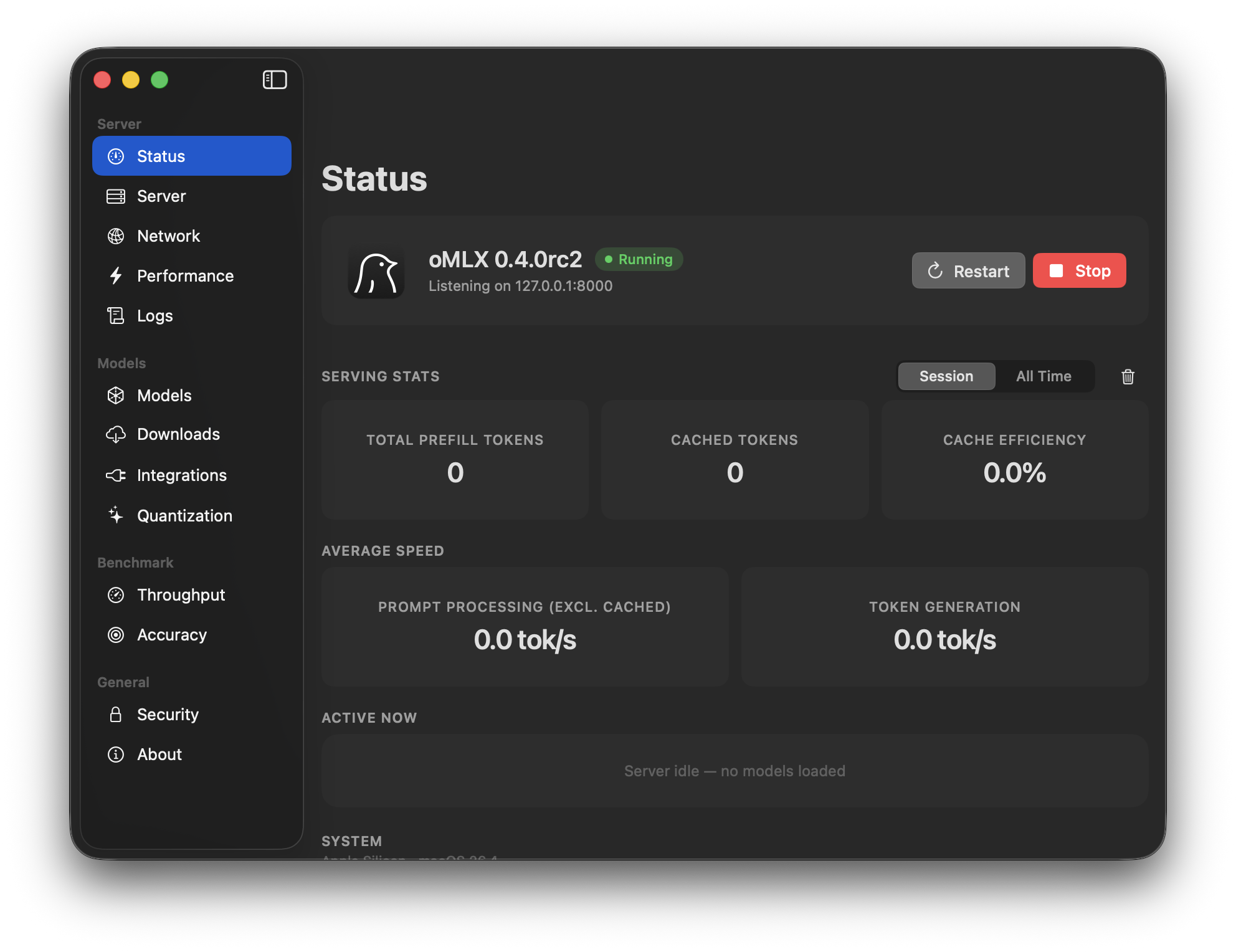The height and width of the screenshot is (952, 1236).
Task: Click the circular arrow icon in Restart
Action: pos(935,271)
